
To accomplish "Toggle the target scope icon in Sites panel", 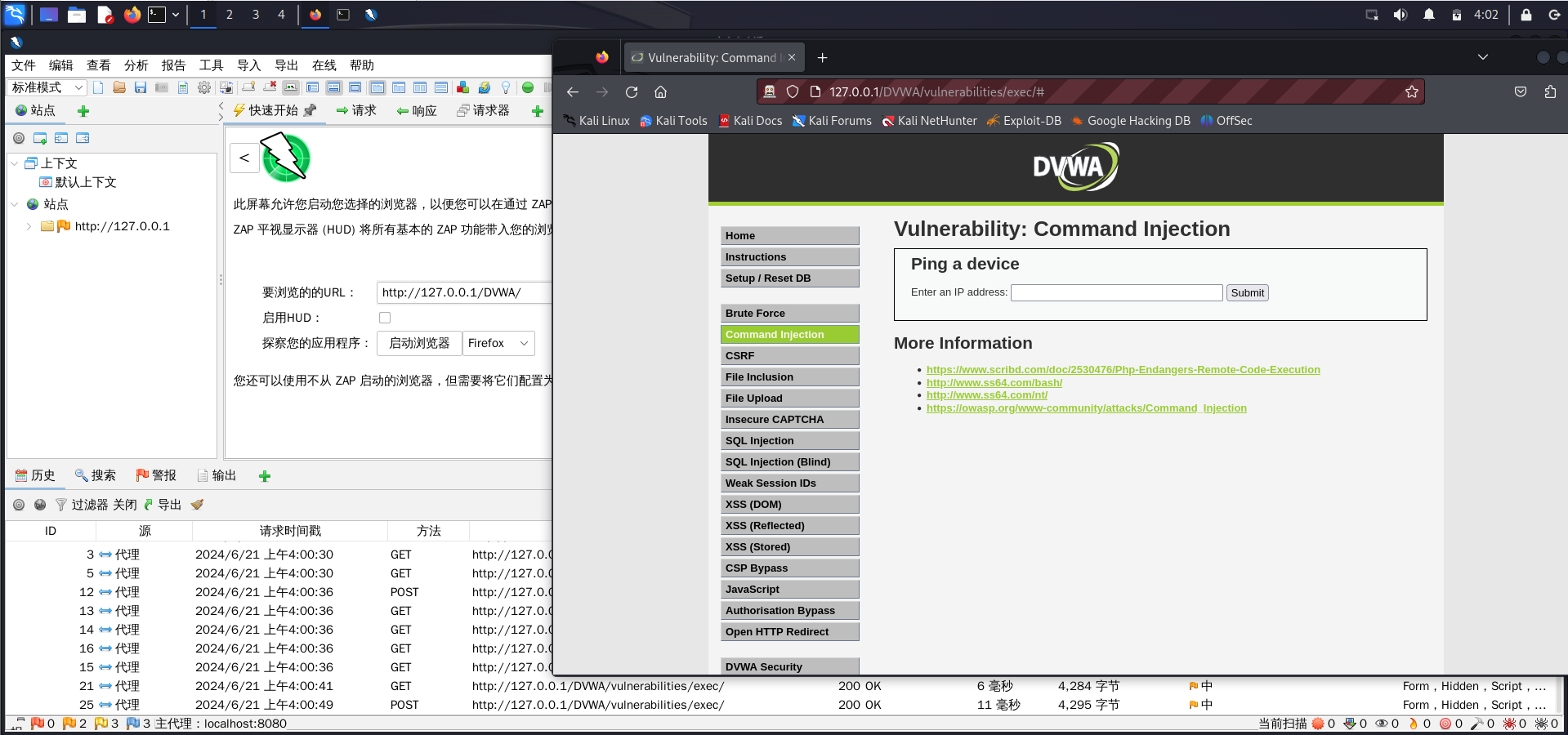I will 19,138.
